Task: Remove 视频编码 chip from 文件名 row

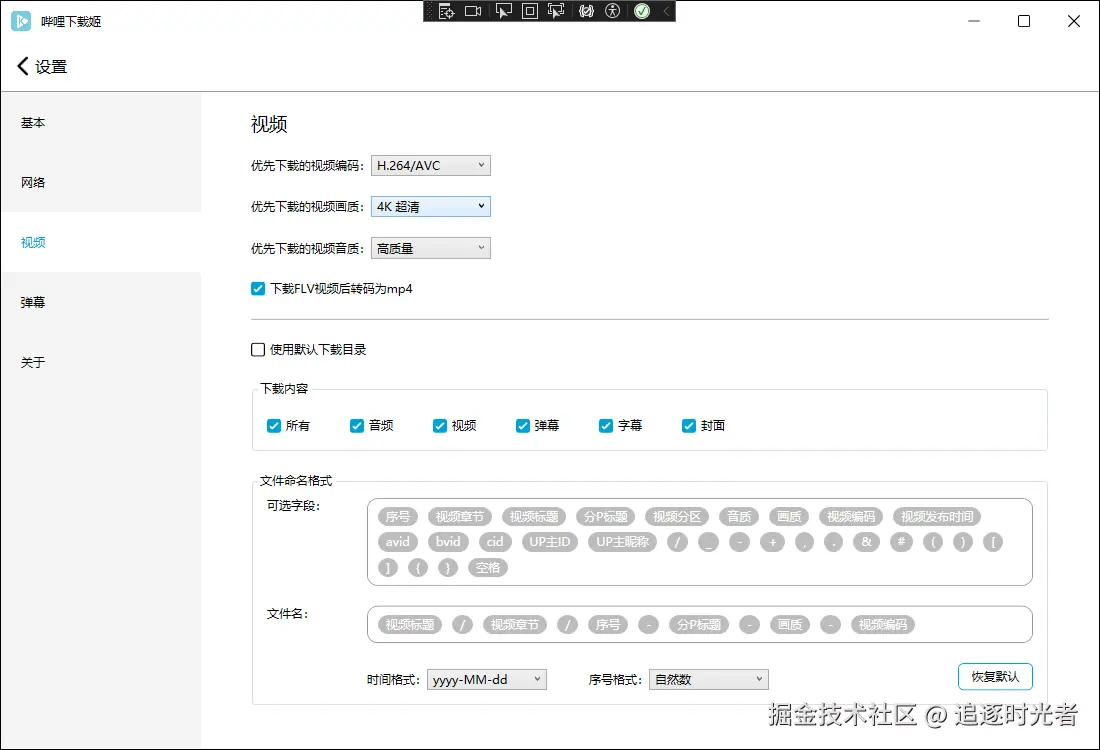Action: (883, 624)
